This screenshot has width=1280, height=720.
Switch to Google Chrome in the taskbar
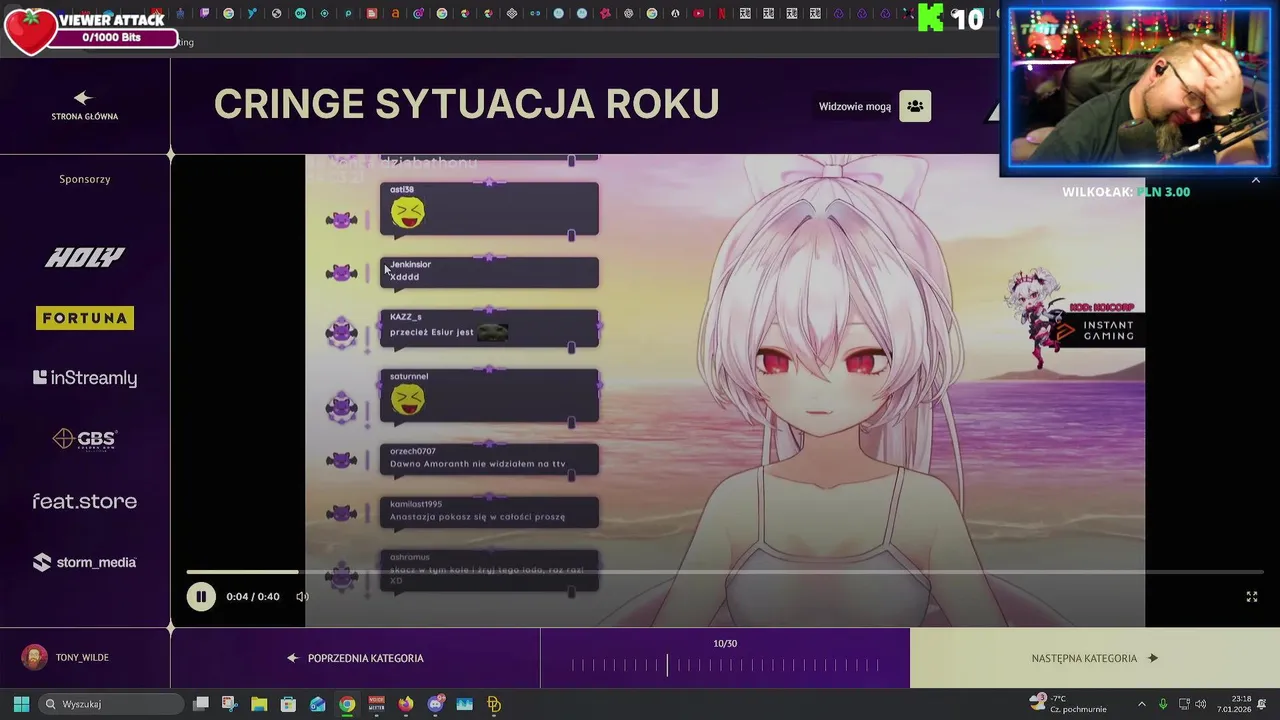[x=347, y=704]
